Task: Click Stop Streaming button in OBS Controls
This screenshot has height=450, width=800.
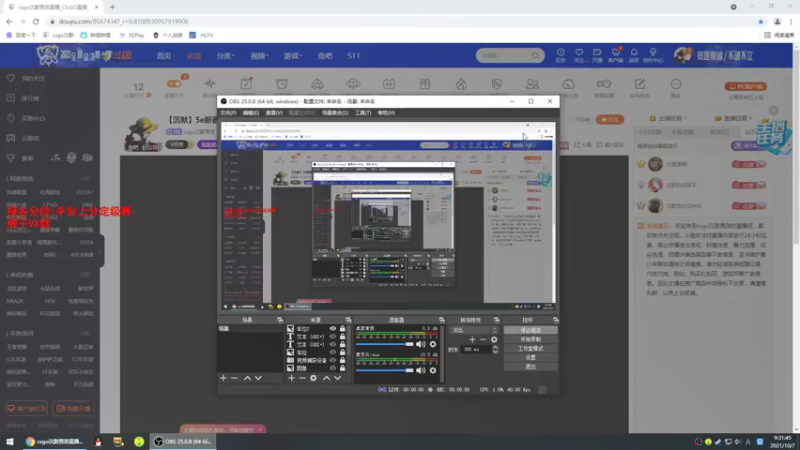Action: coord(531,330)
